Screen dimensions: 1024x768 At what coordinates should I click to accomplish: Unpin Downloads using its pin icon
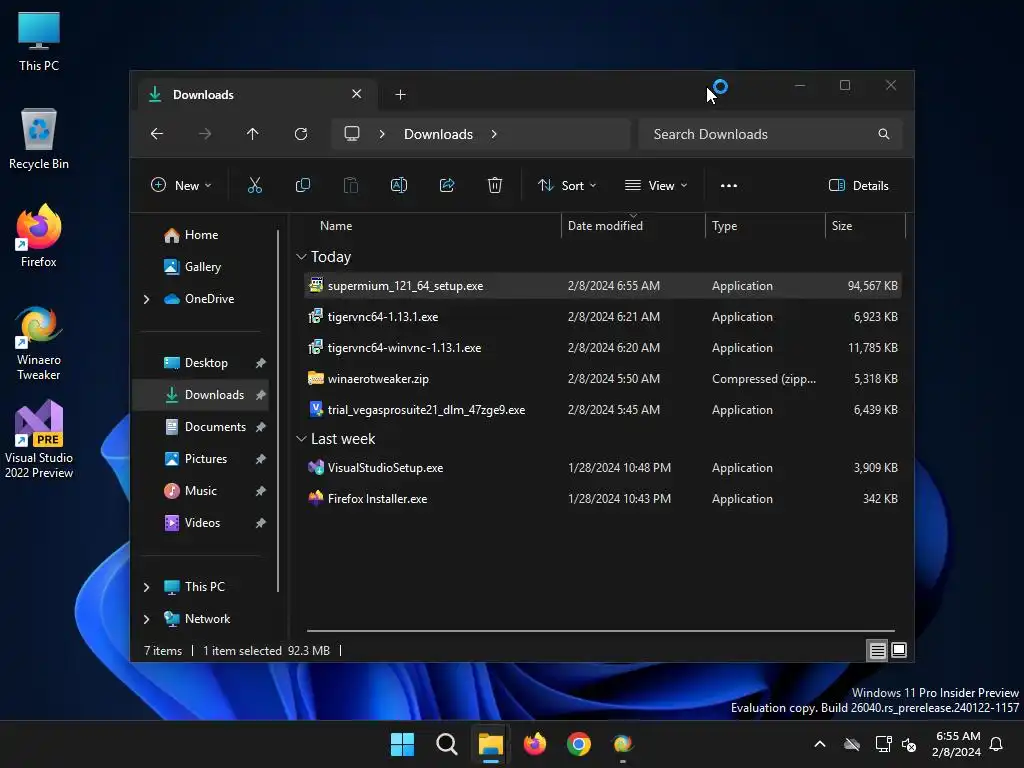pos(261,395)
